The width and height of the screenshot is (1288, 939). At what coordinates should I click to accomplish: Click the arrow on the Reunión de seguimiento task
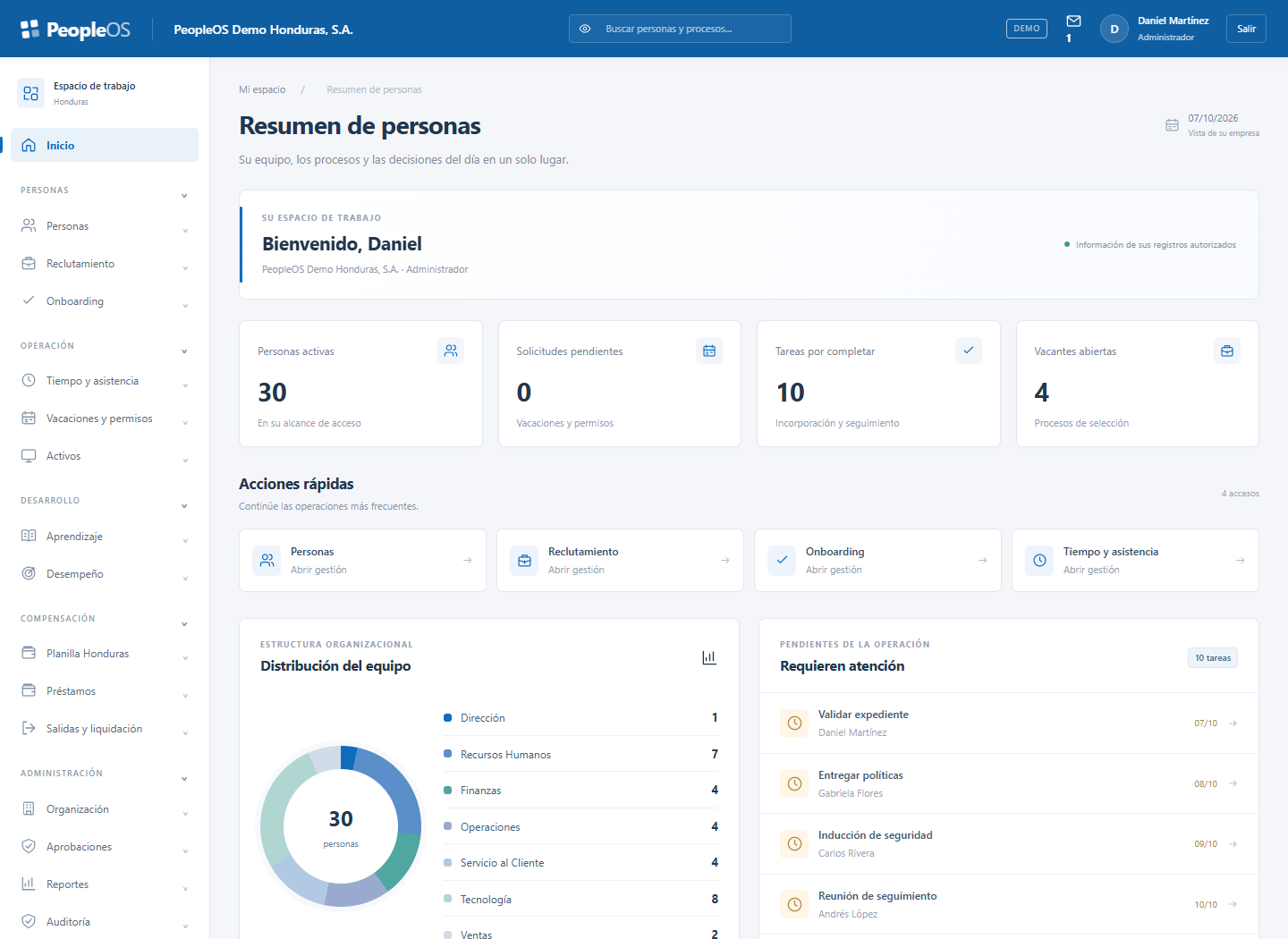(x=1233, y=904)
